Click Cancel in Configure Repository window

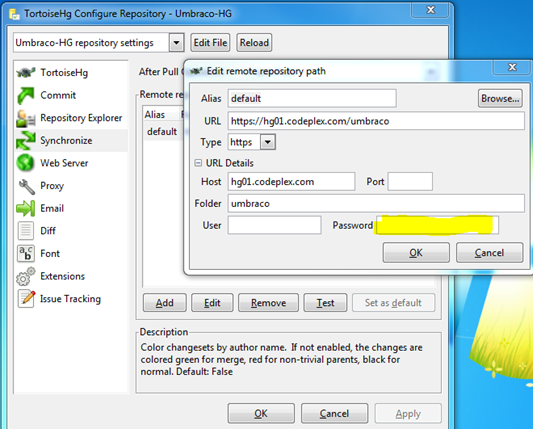pos(334,413)
